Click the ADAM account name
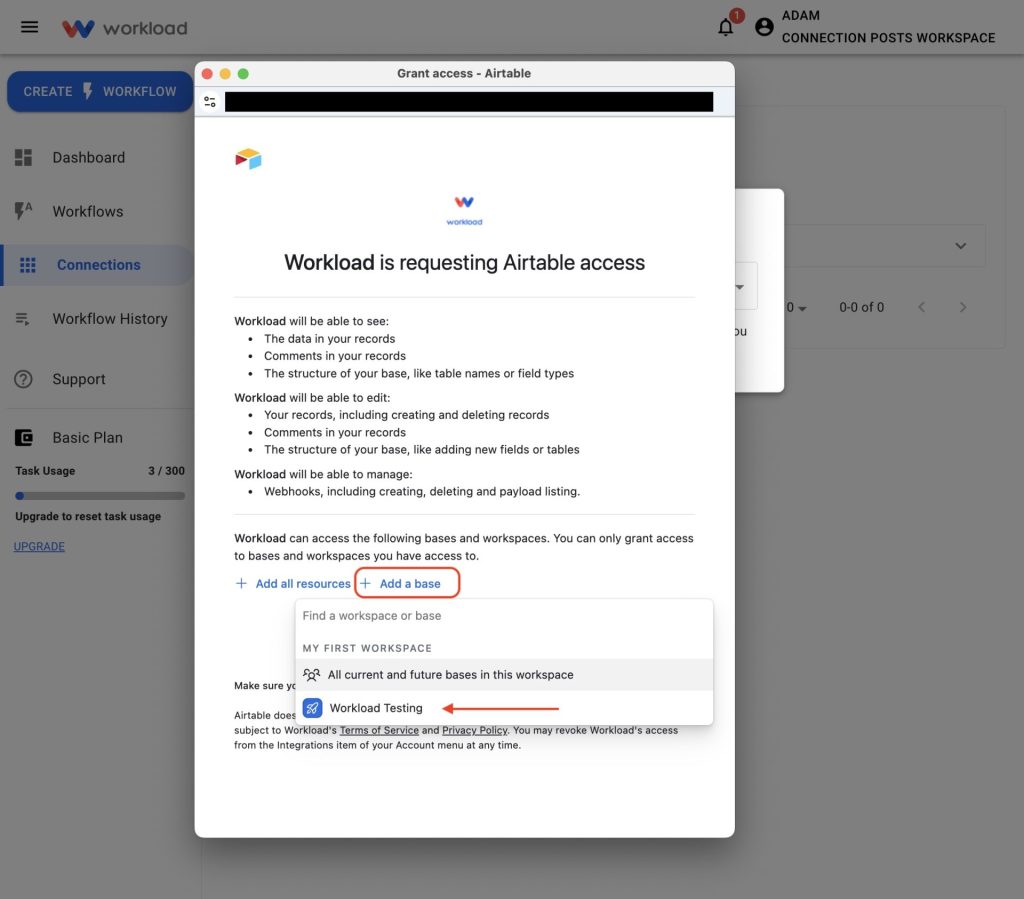 pos(801,16)
